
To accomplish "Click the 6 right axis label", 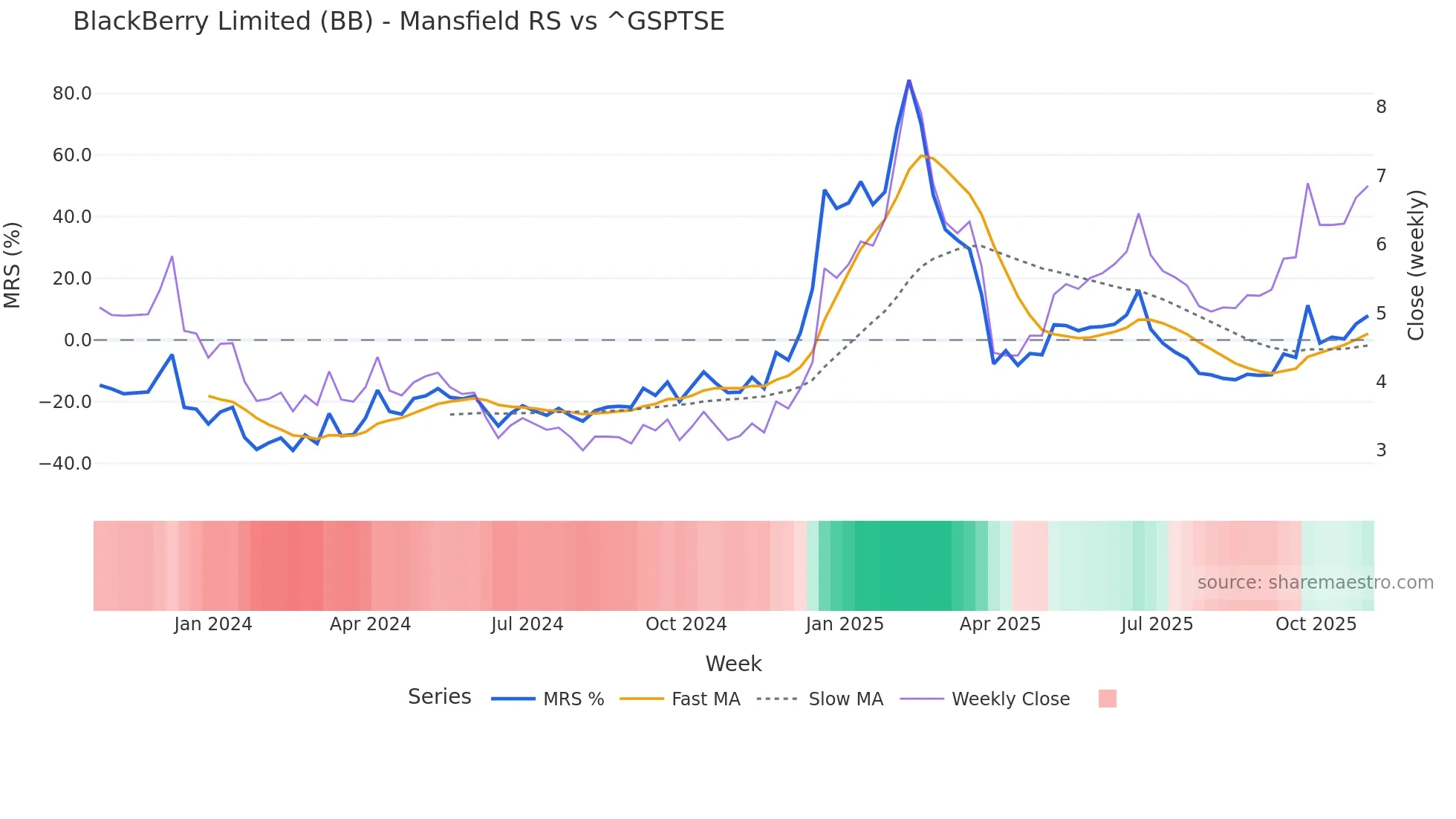I will 1381,245.
